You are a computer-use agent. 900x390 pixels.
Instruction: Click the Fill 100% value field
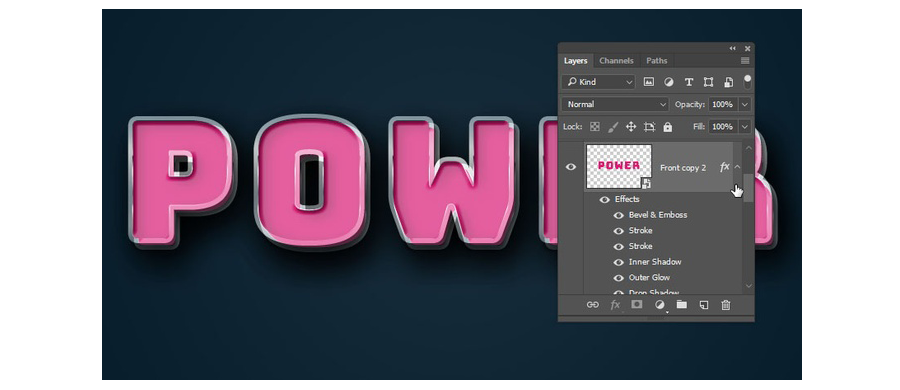723,126
